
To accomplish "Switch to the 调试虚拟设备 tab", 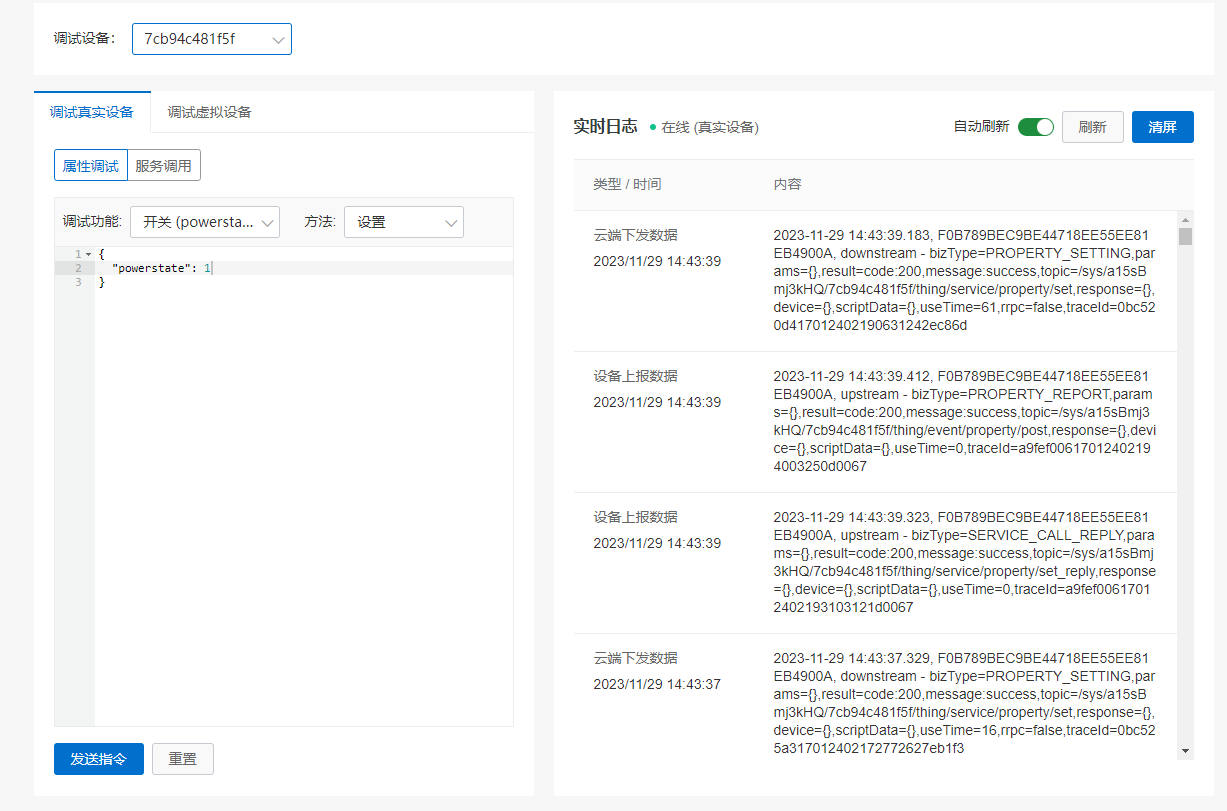I will pos(209,112).
